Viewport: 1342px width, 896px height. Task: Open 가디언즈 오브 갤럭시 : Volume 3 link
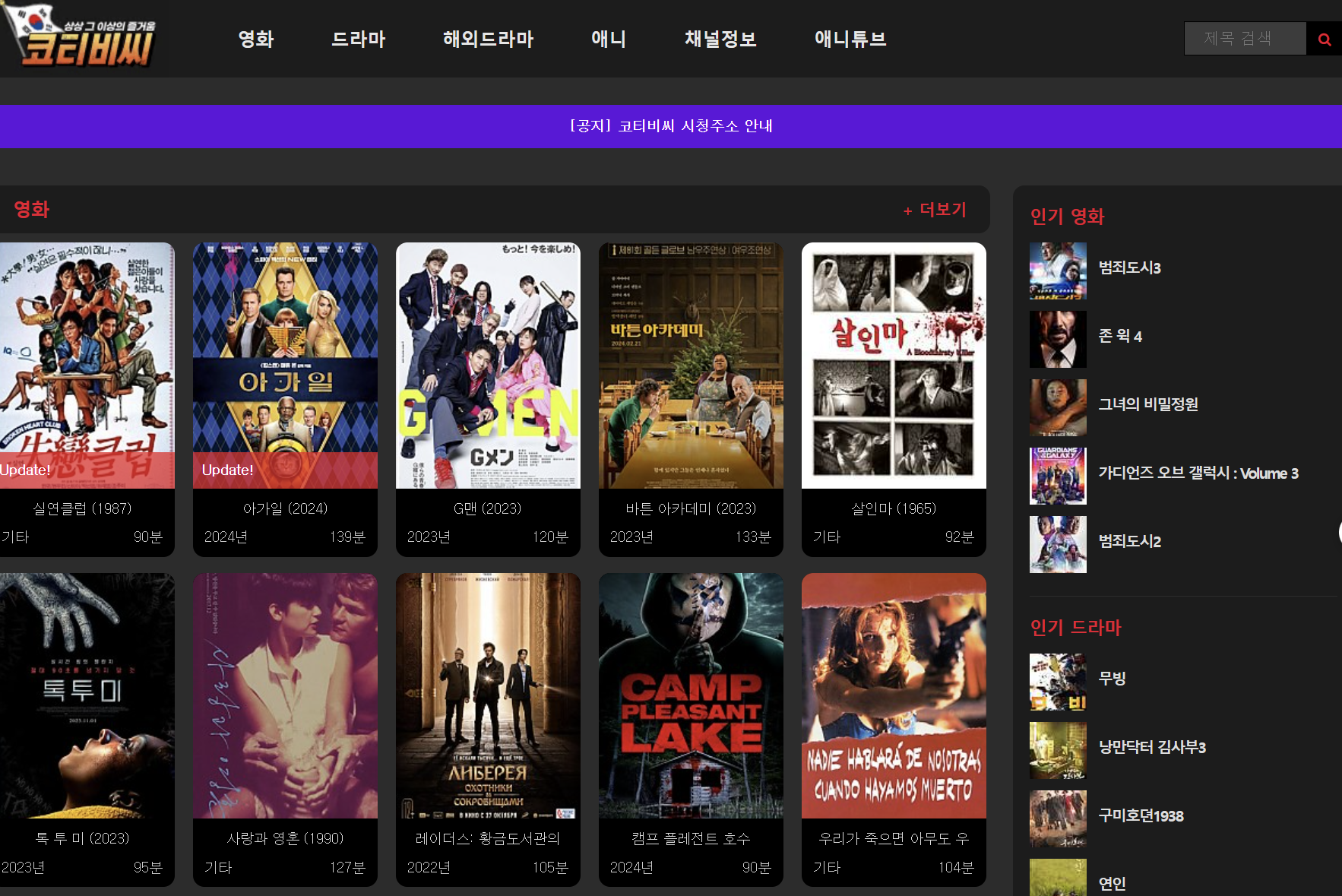tap(1198, 473)
